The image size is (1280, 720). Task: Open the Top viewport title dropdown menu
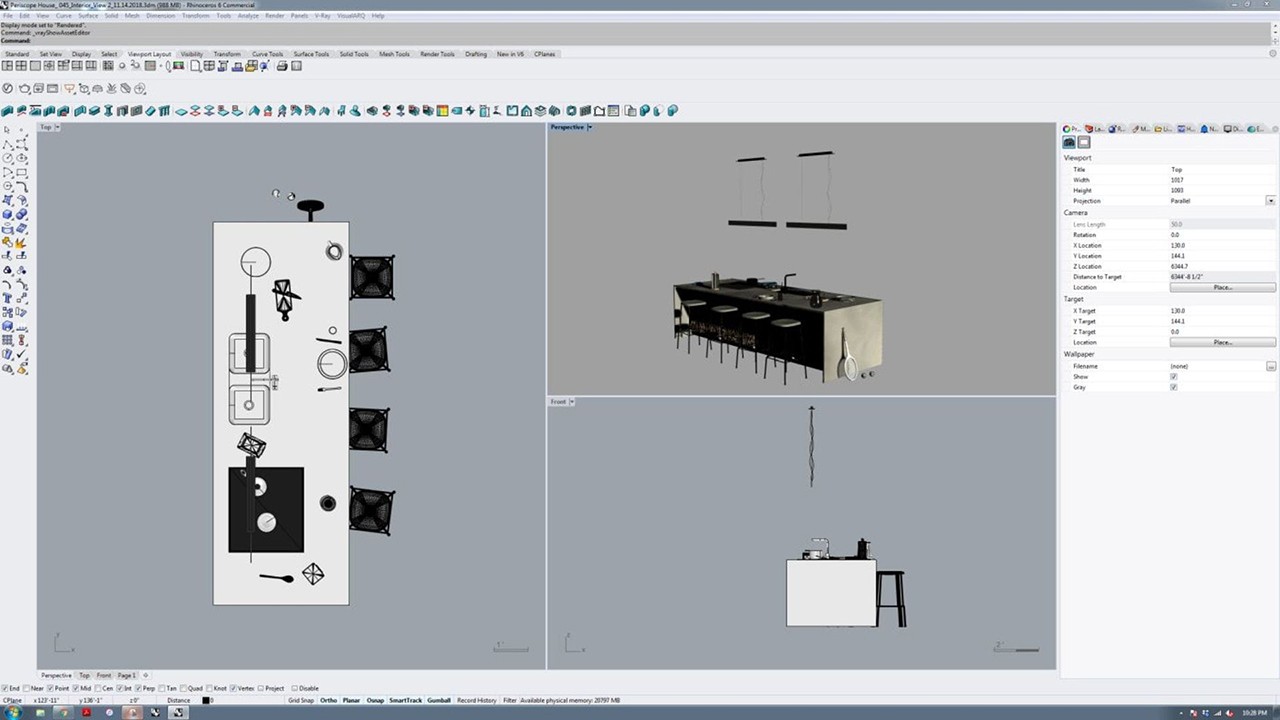[x=57, y=127]
